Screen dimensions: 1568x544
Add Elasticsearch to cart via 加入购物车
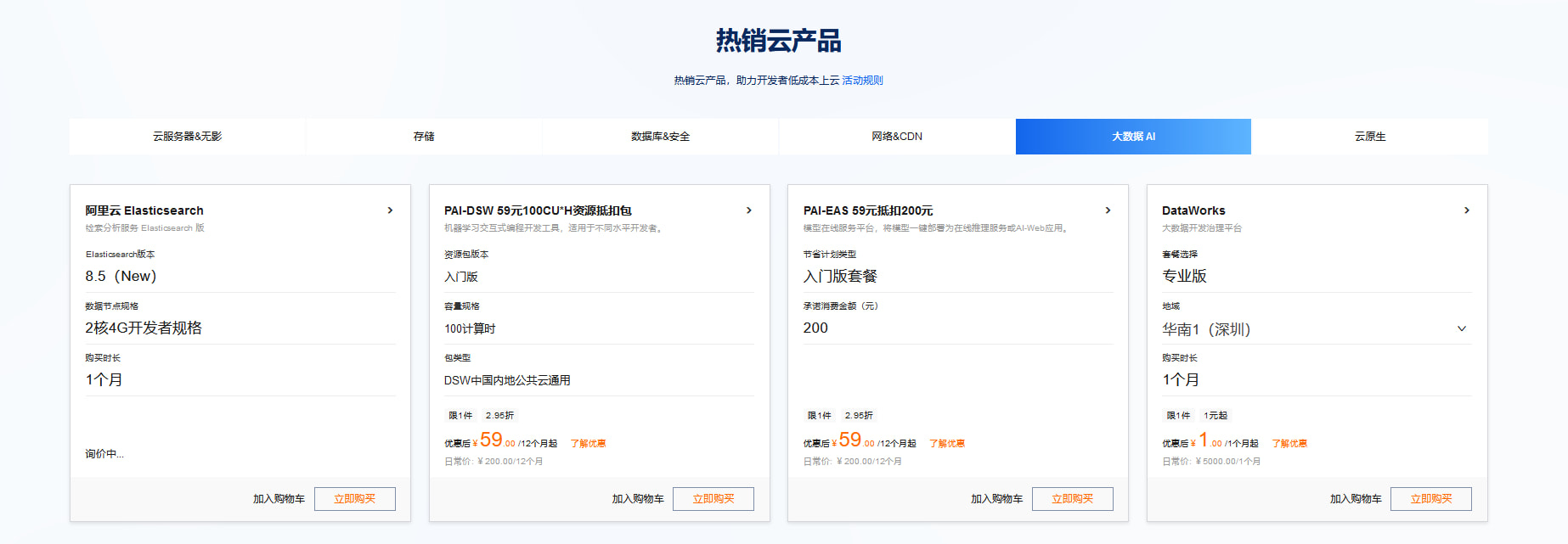tap(279, 499)
